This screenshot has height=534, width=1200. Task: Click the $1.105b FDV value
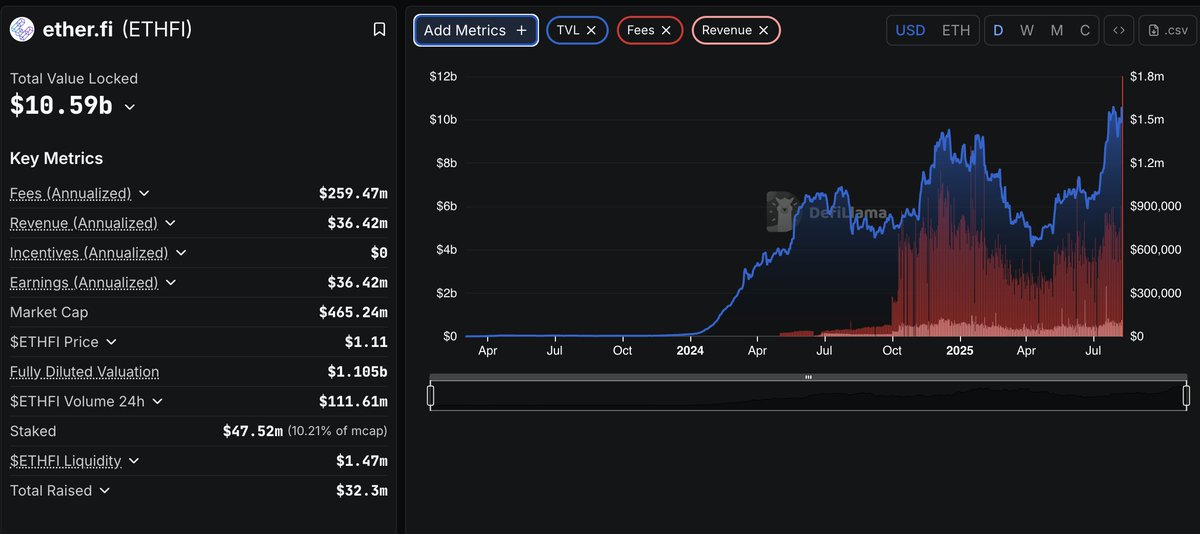click(x=357, y=372)
